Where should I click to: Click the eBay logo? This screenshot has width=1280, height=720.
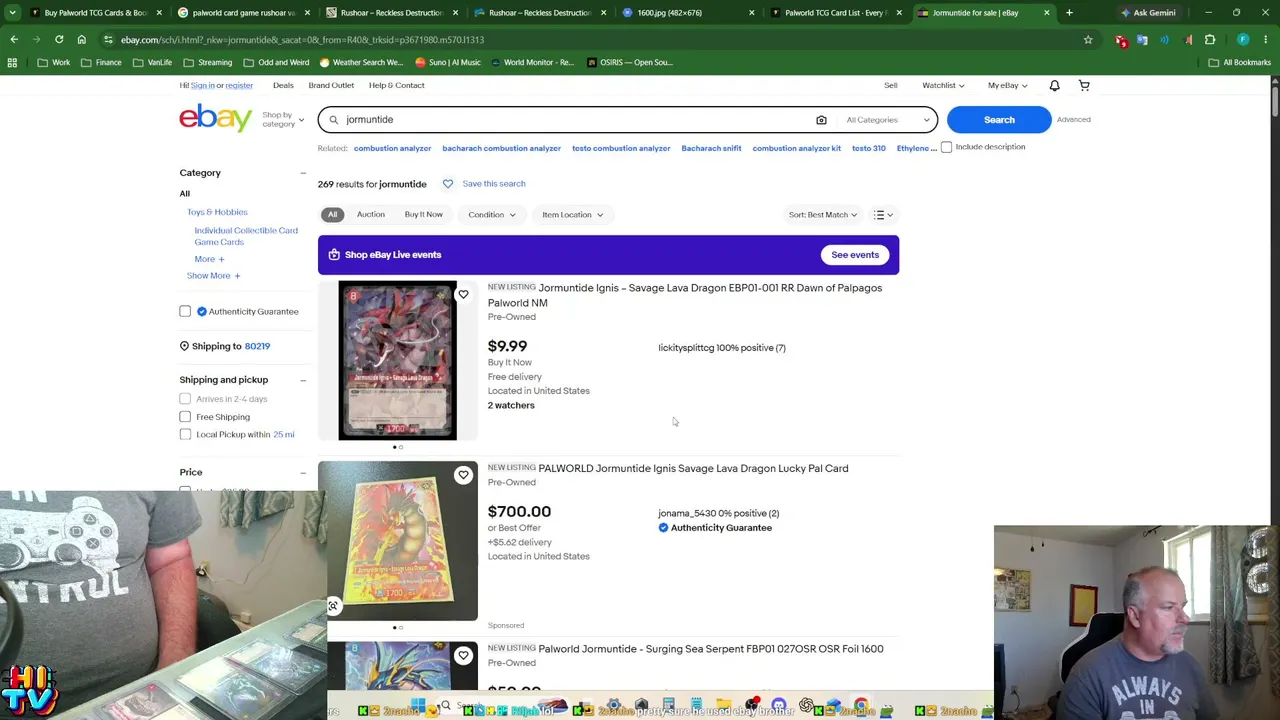(216, 118)
